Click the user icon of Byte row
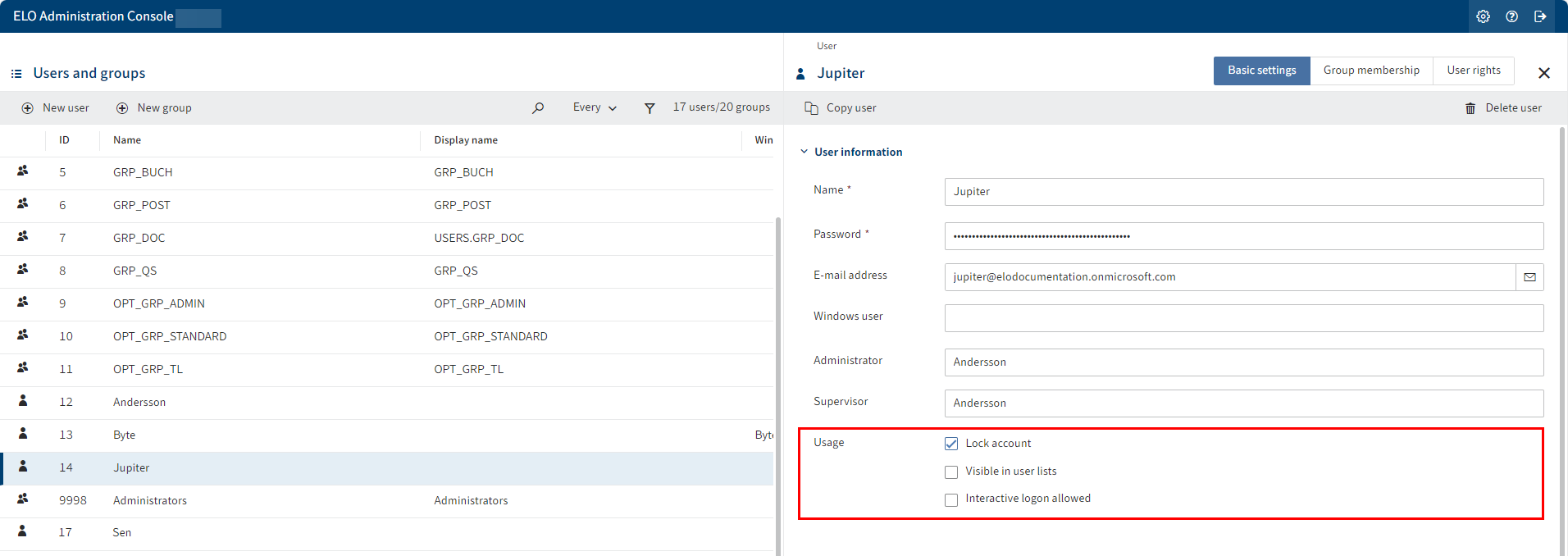The height and width of the screenshot is (556, 1568). (23, 433)
